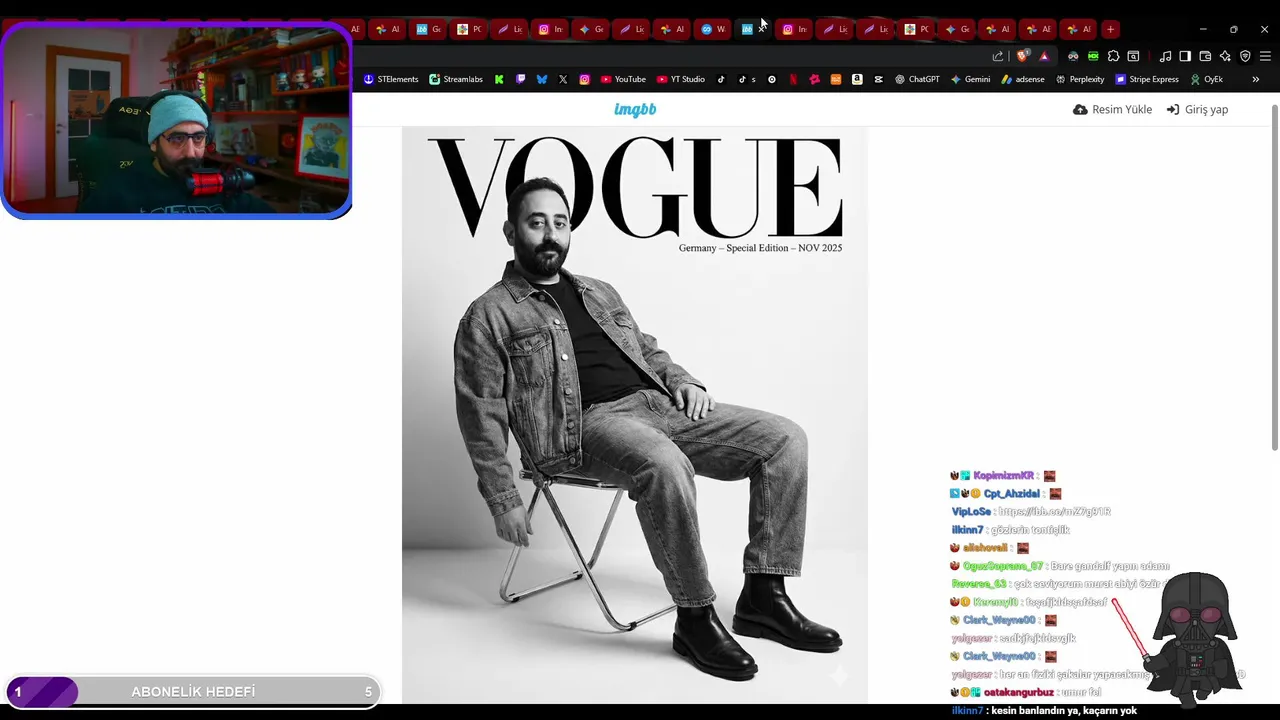Screen dimensions: 1280x720
Task: Click the Giriş yap login button
Action: [1197, 109]
